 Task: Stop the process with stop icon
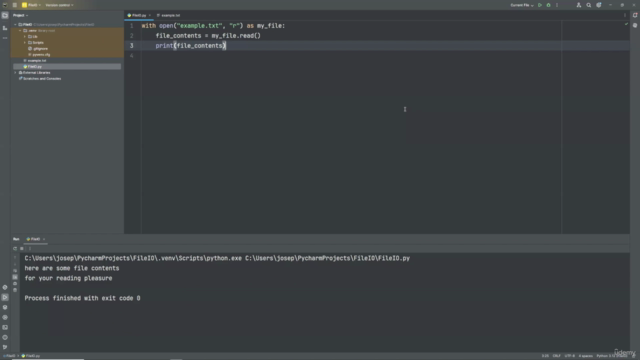tap(22, 248)
